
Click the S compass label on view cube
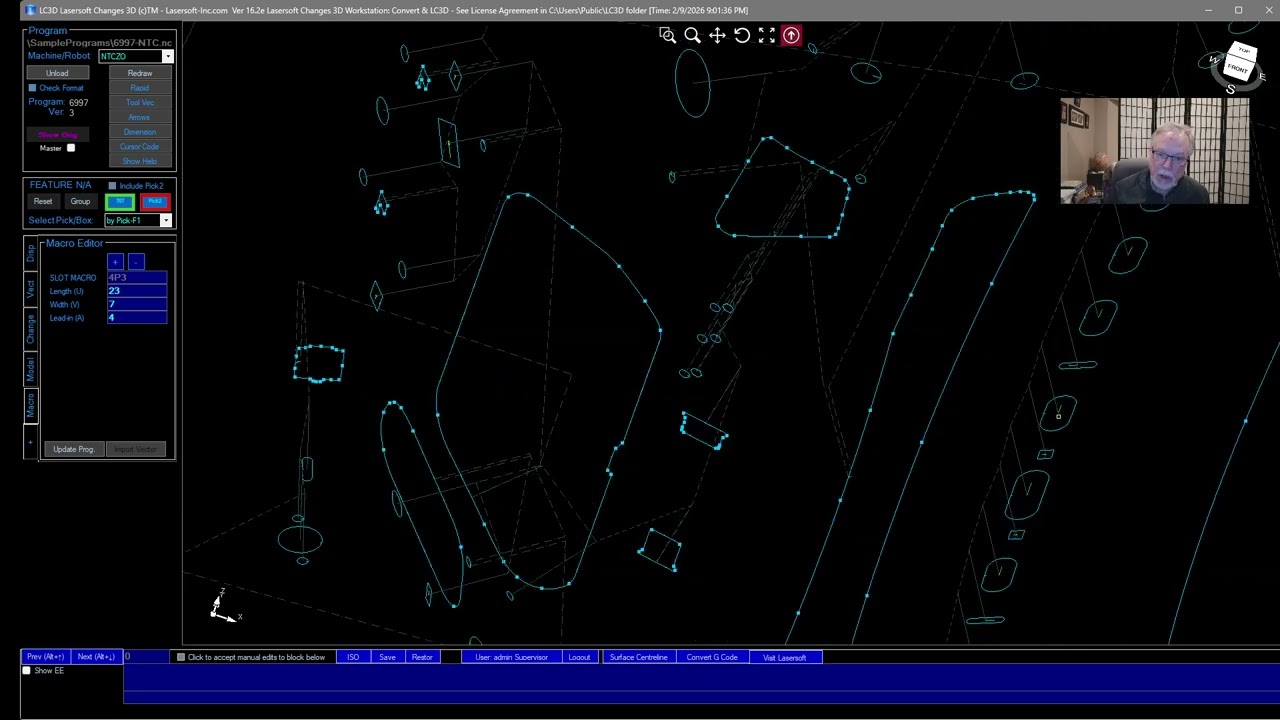[x=1230, y=89]
